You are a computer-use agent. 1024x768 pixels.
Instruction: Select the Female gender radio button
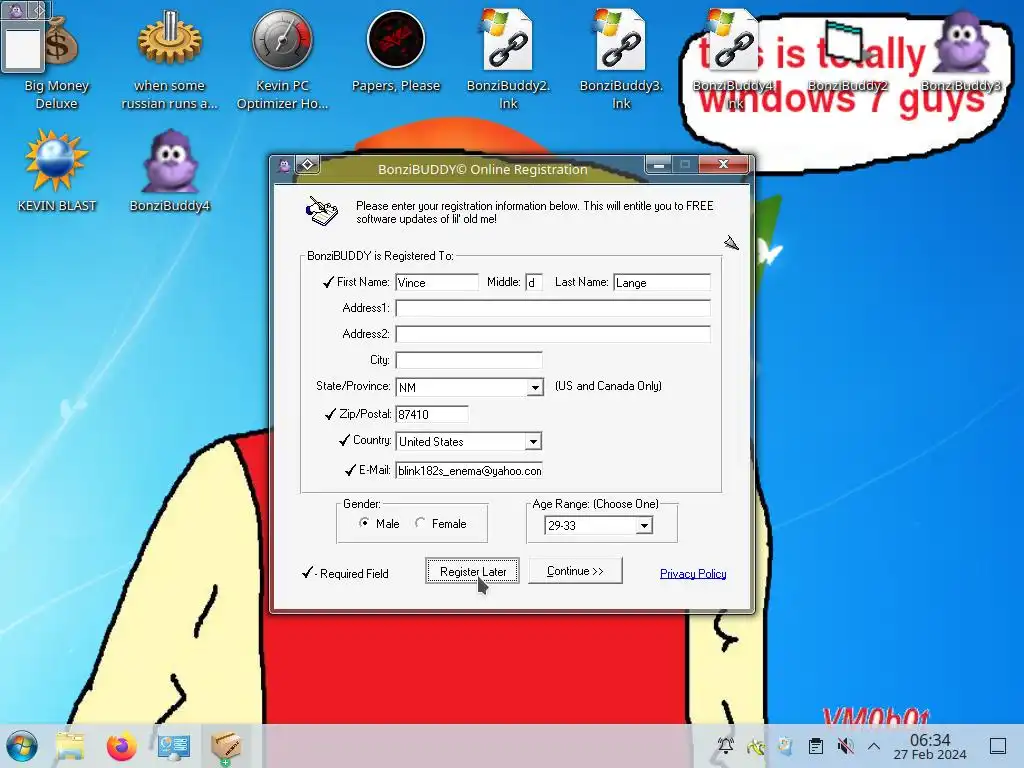pos(420,522)
